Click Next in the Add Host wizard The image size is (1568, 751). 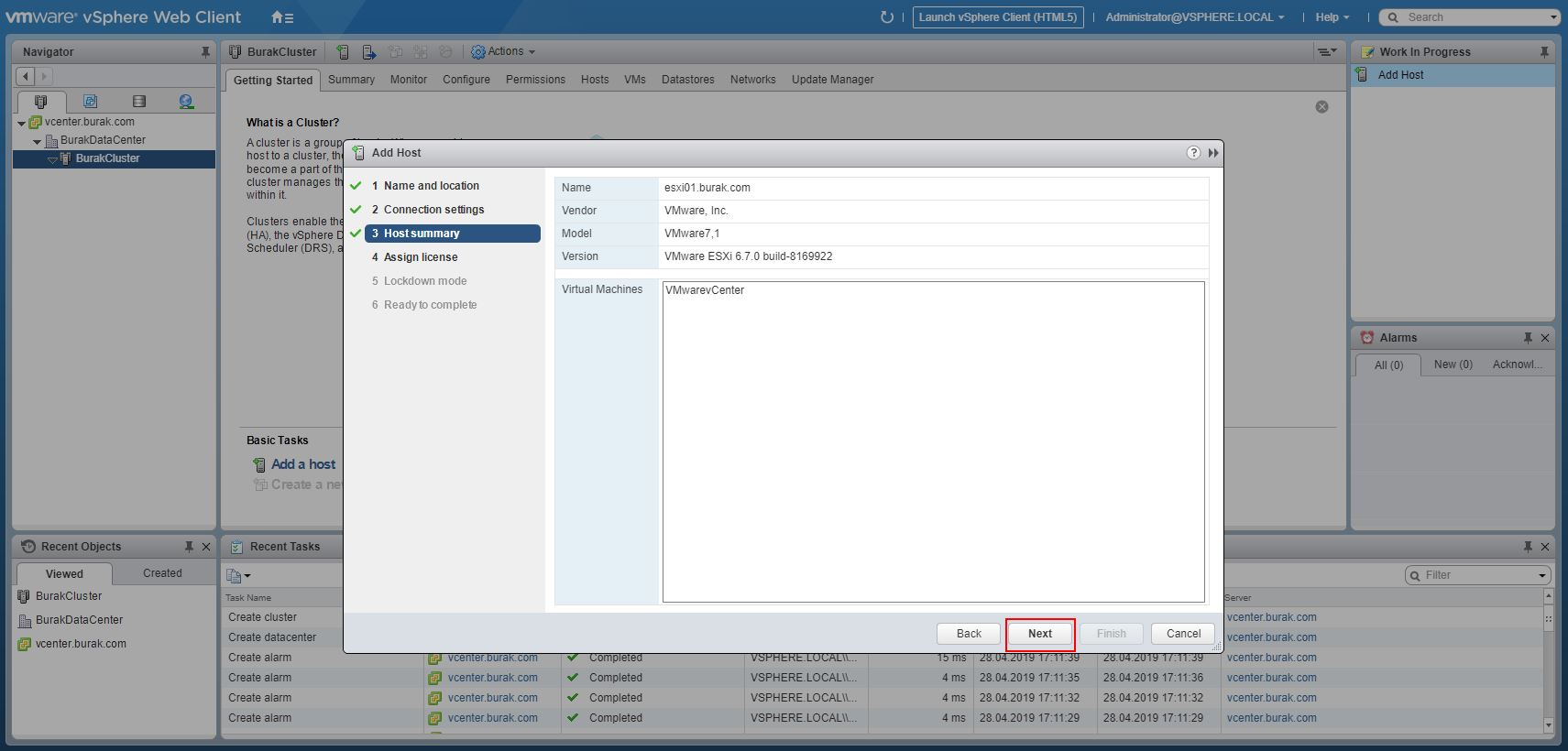[1040, 634]
